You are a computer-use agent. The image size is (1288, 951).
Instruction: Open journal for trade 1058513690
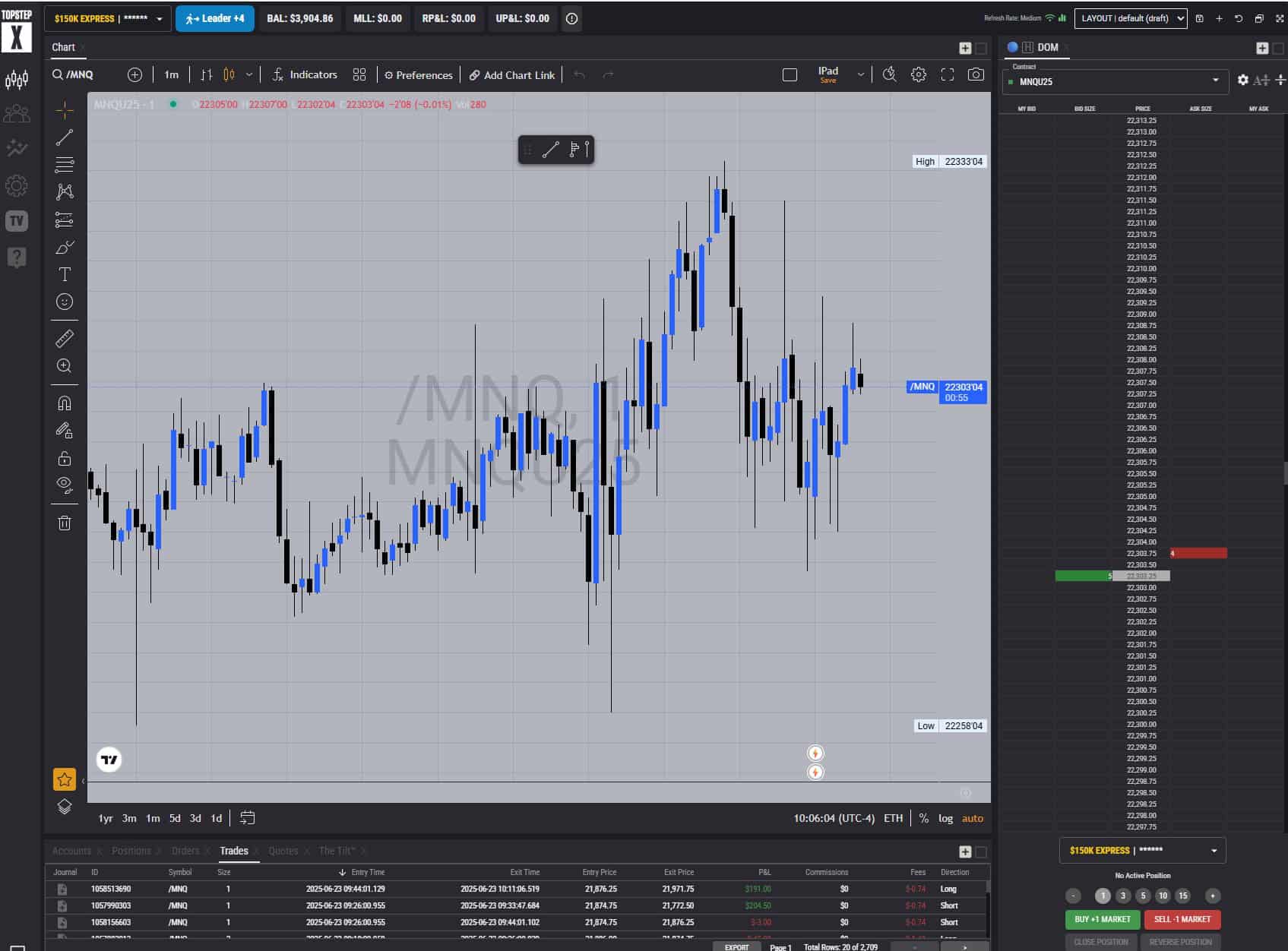(62, 889)
